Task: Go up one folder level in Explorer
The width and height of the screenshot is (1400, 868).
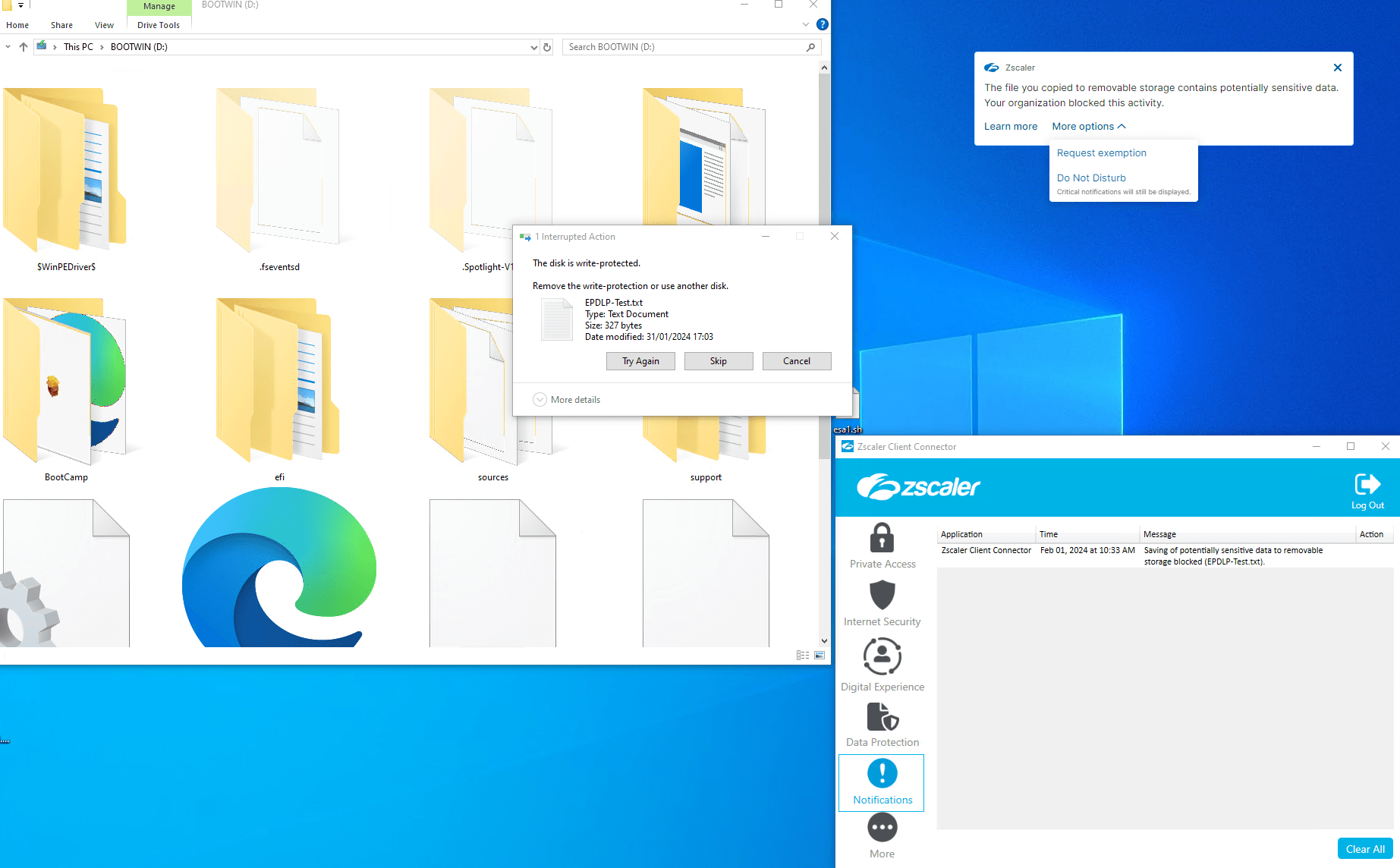Action: [x=24, y=47]
